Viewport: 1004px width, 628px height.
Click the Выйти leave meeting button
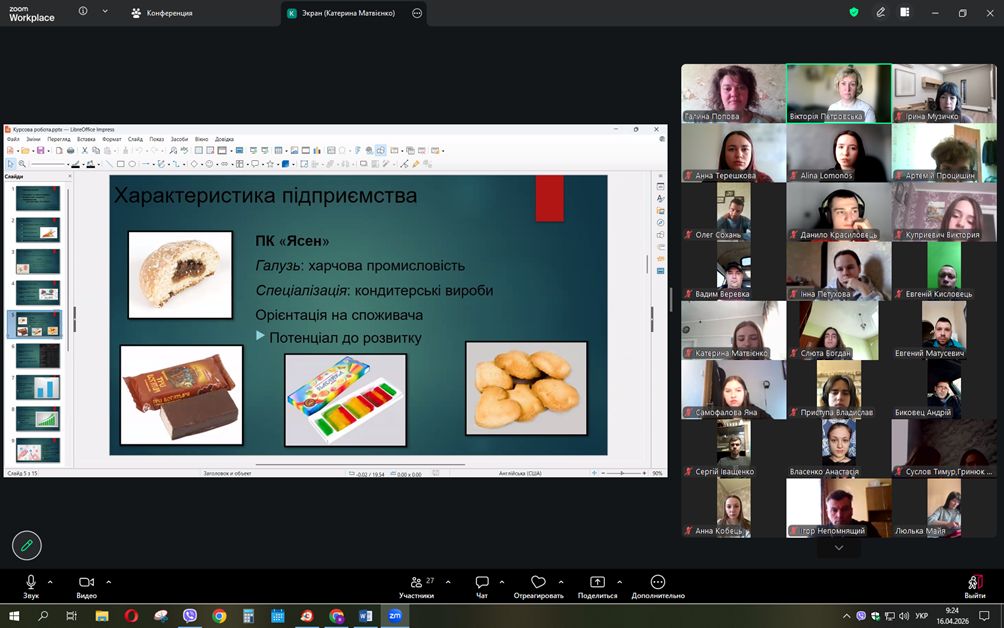point(974,585)
